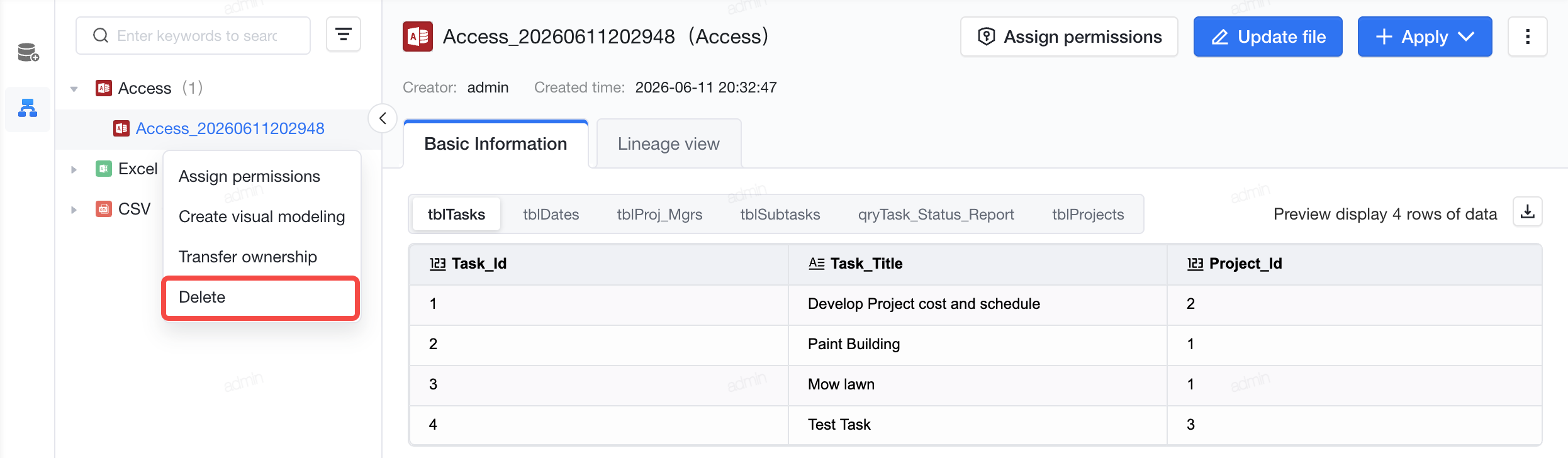Switch to the Lineage view tab
This screenshot has width=1568, height=458.
point(668,143)
